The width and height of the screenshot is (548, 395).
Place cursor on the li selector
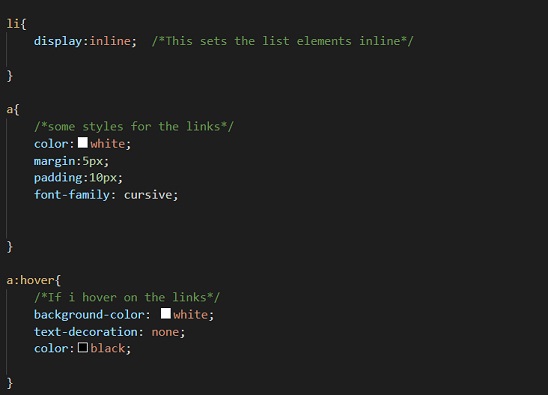[x=13, y=24]
